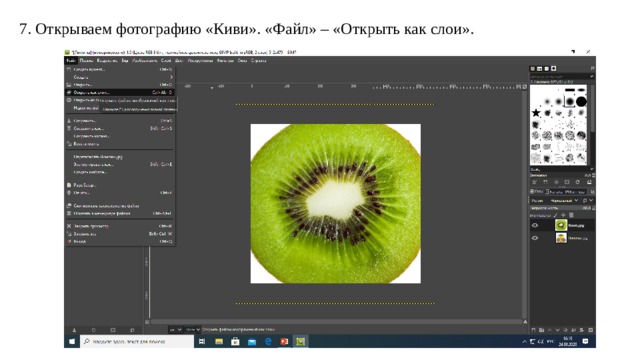Switch to the Каналы tab
640x360 pixels.
pos(555,191)
